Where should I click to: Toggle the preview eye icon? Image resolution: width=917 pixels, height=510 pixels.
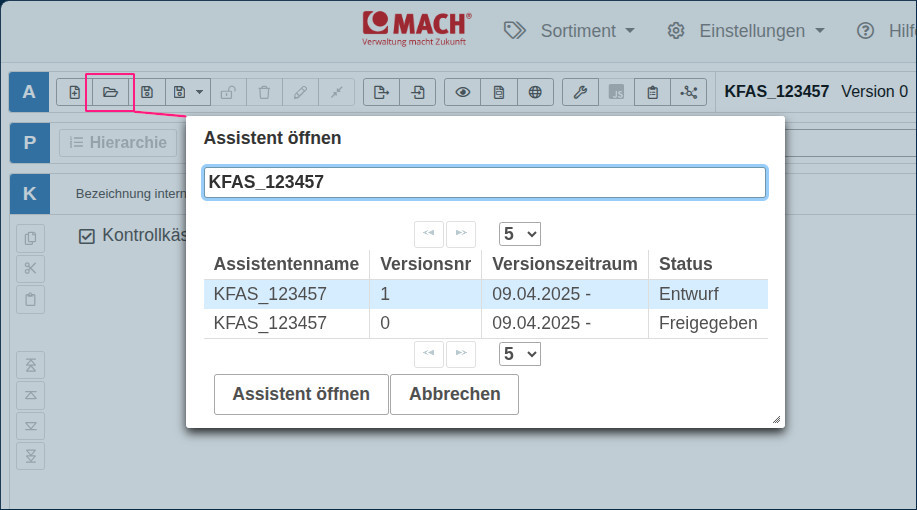(x=463, y=92)
